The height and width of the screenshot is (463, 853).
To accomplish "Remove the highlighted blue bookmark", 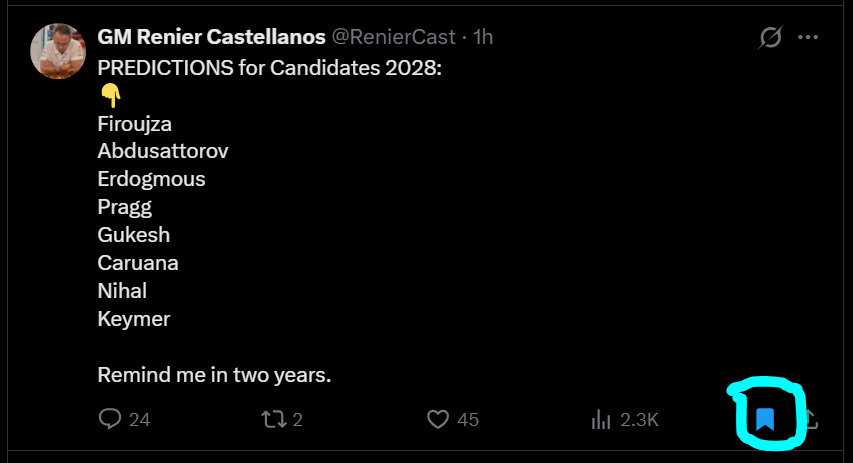I will coord(765,419).
